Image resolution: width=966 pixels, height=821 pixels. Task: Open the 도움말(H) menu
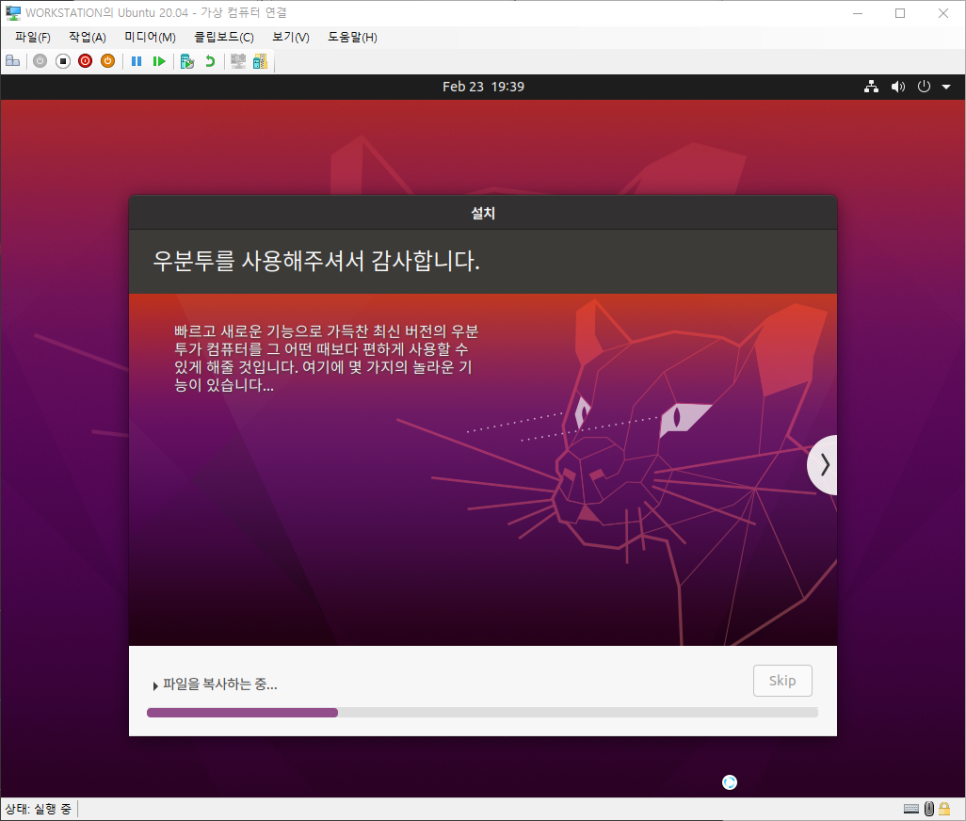pyautogui.click(x=352, y=38)
